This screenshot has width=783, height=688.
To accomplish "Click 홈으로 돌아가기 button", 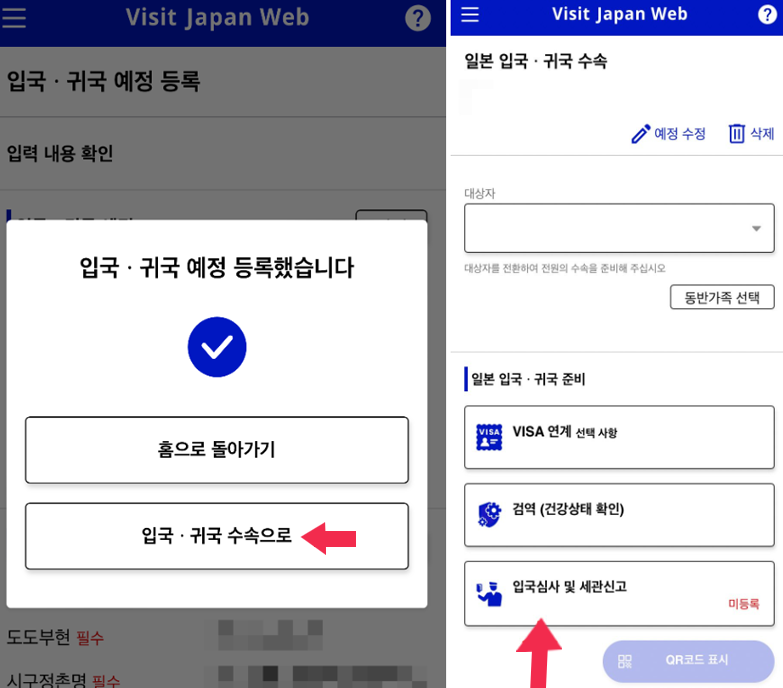I will coord(217,450).
